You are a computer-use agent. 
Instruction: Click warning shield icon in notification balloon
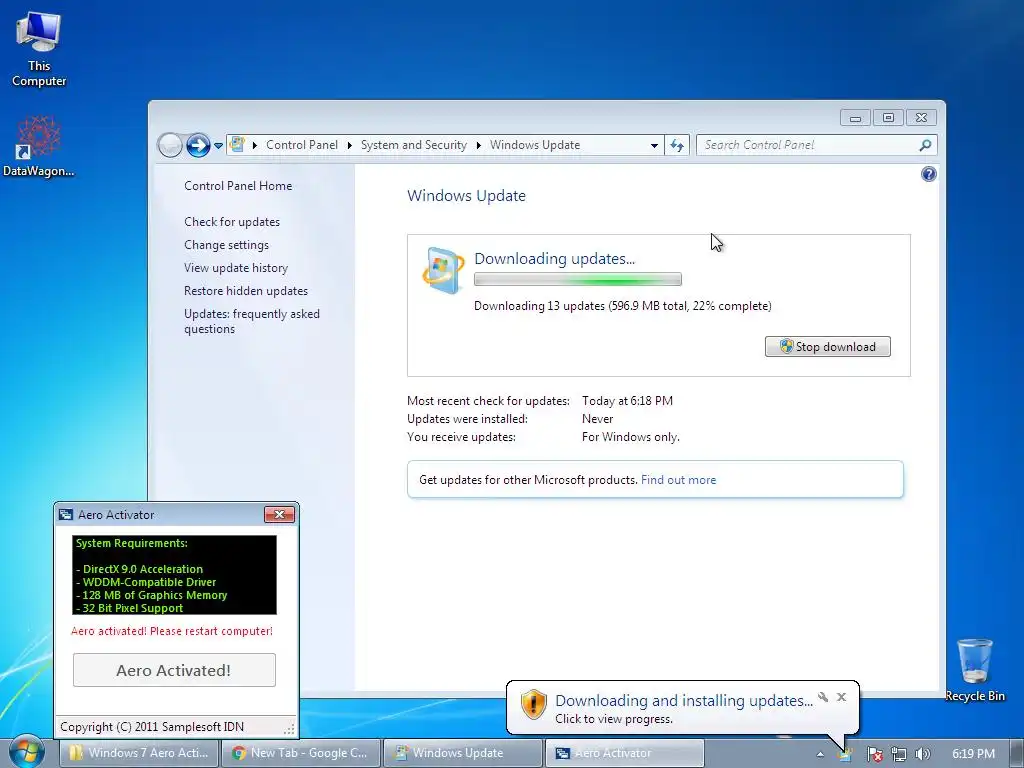pyautogui.click(x=533, y=705)
